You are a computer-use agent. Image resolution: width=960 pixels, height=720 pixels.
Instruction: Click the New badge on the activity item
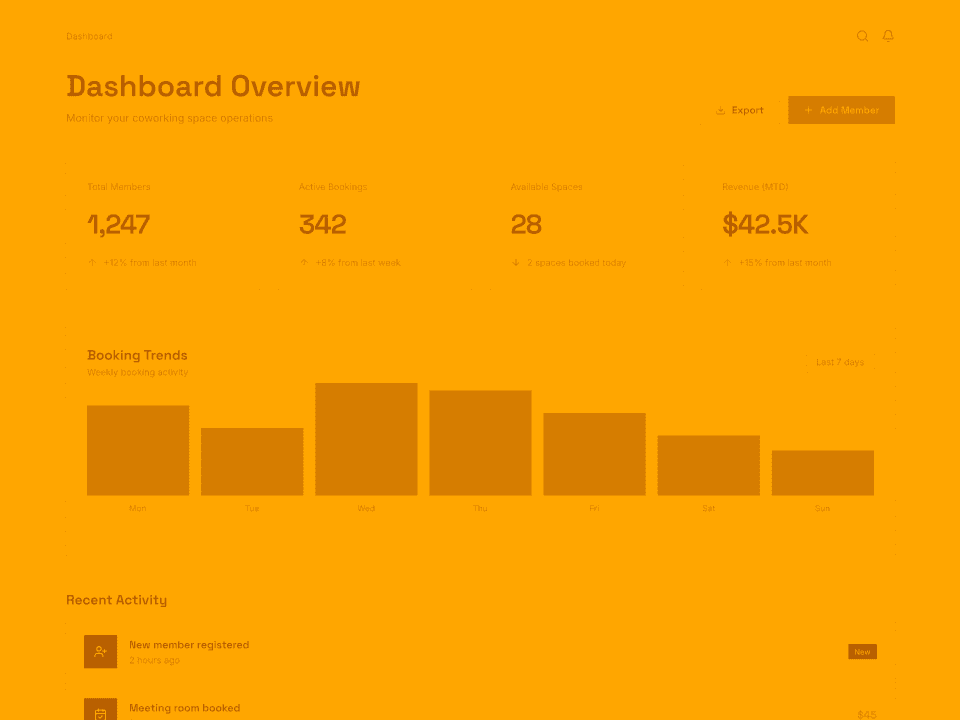tap(862, 651)
